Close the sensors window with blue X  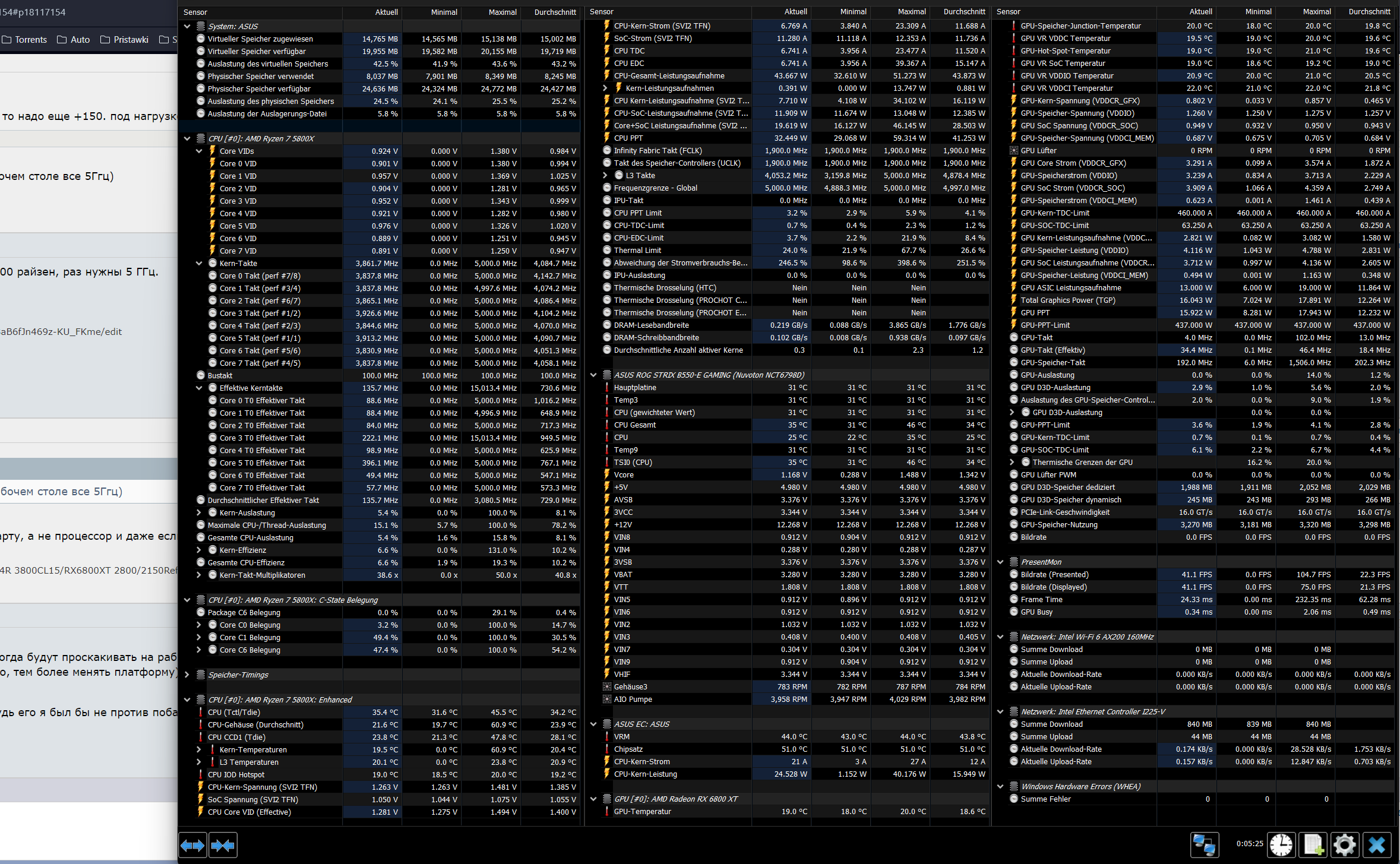pos(1377,844)
